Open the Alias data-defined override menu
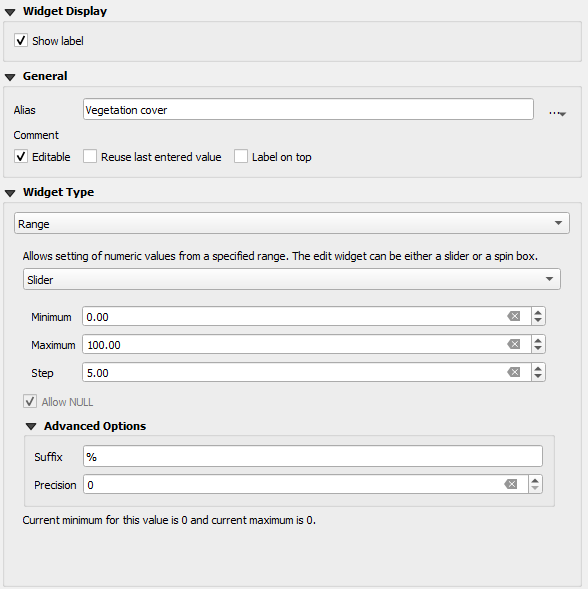The image size is (588, 589). tap(558, 112)
